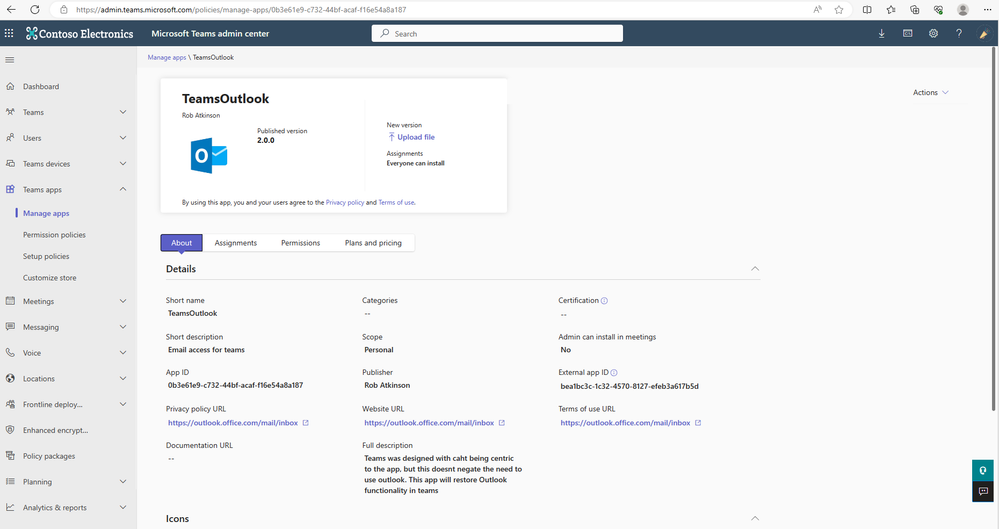Go back in the browser
Image resolution: width=999 pixels, height=529 pixels.
tap(11, 10)
